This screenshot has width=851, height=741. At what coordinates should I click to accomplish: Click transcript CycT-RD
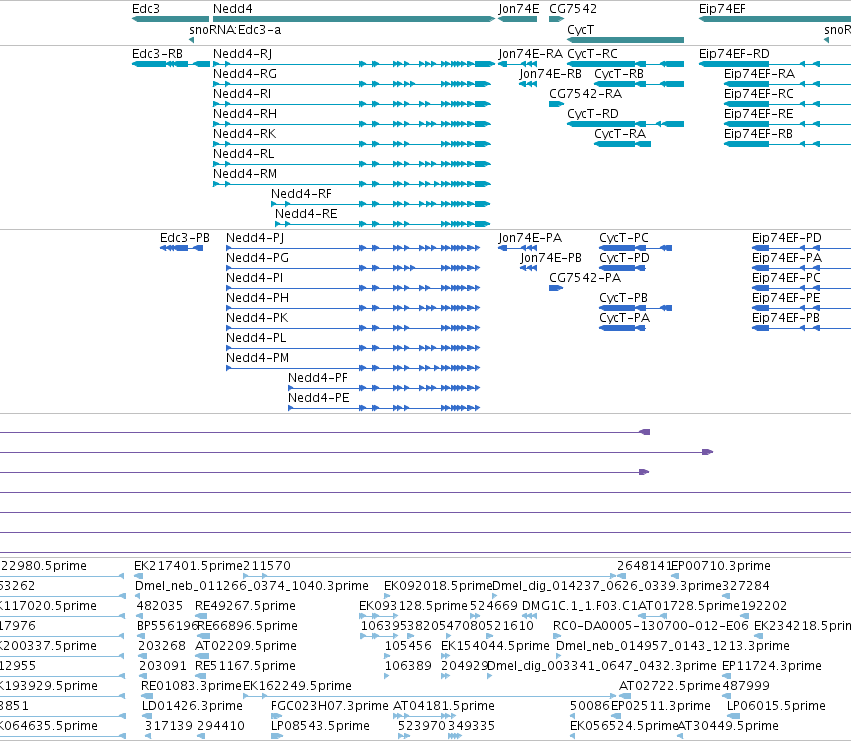tap(593, 114)
